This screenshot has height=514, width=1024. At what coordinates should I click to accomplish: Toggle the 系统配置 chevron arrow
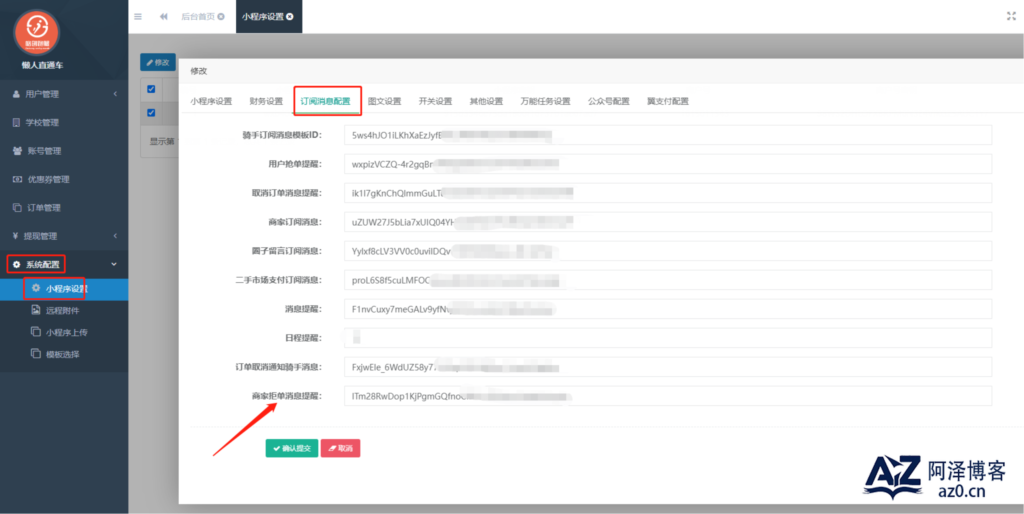[x=114, y=265]
